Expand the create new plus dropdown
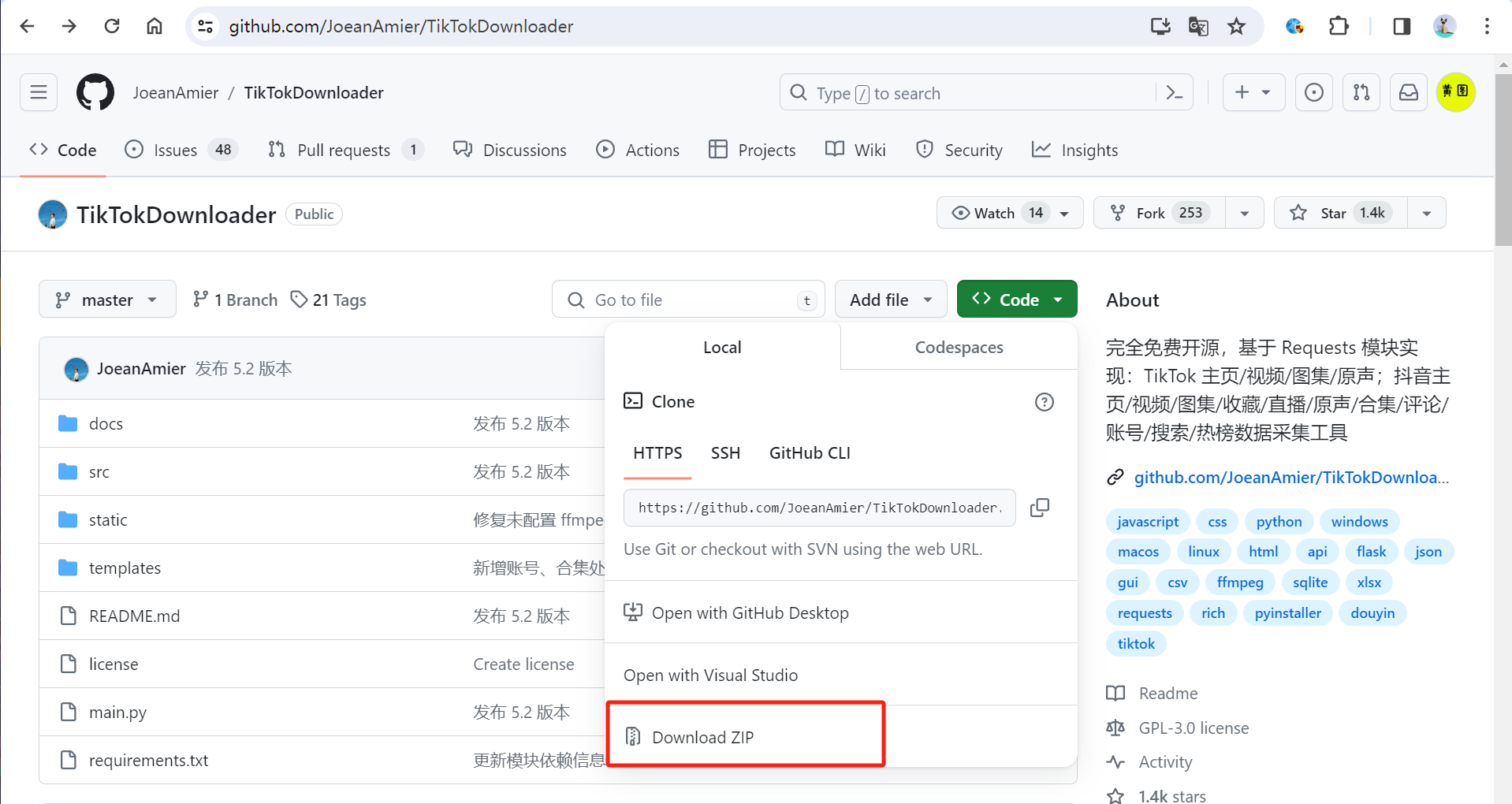The width and height of the screenshot is (1512, 804). click(x=1253, y=92)
